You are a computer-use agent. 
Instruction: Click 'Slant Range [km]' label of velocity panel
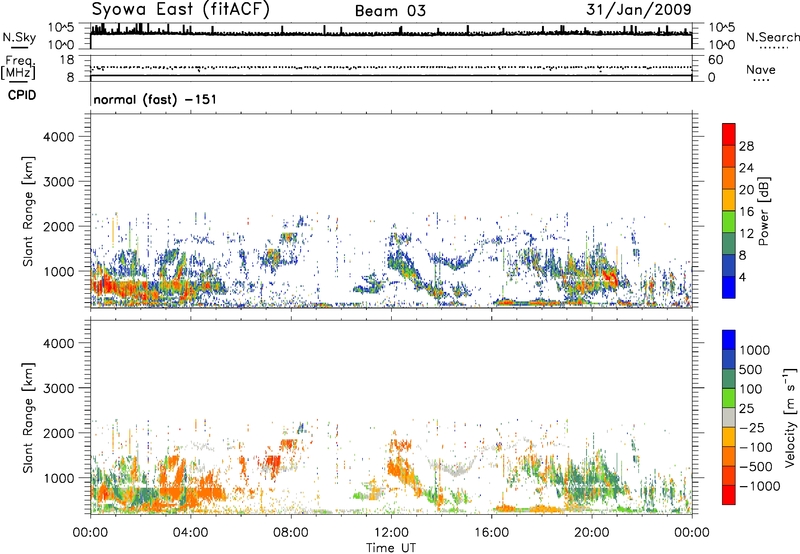[28, 417]
